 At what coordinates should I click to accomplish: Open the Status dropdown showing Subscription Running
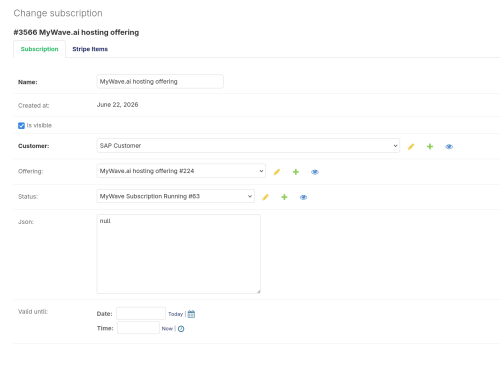pos(175,196)
